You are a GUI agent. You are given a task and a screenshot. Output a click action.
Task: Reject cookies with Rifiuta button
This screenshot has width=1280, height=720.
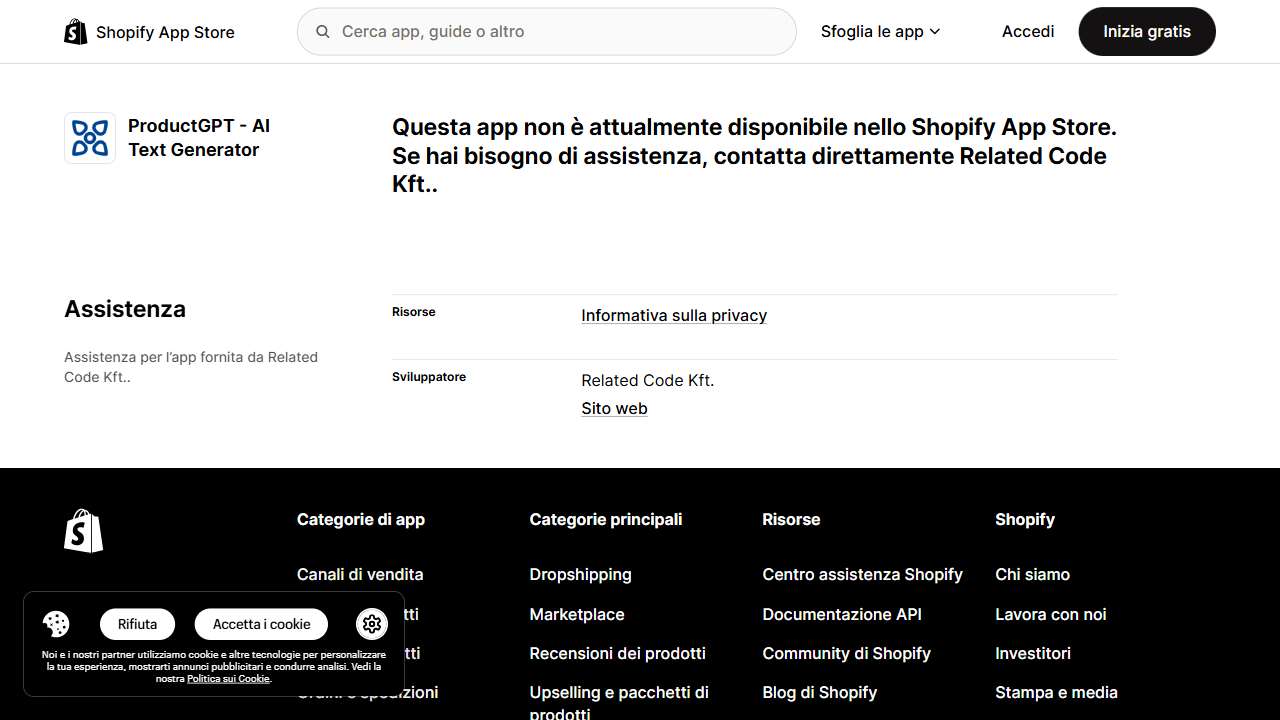click(x=137, y=624)
